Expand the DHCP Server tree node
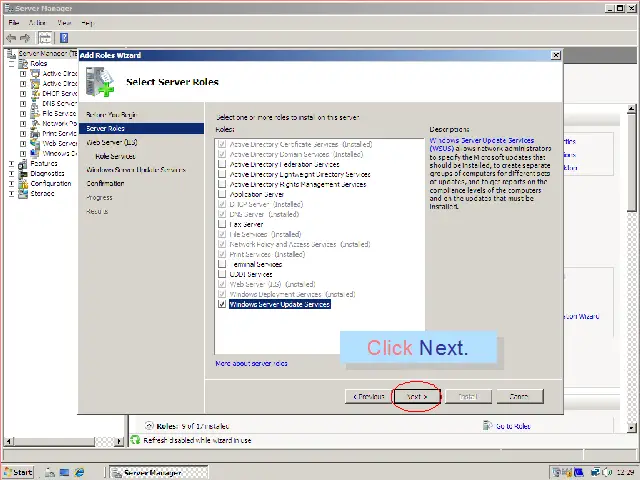Image resolution: width=640 pixels, height=480 pixels. pyautogui.click(x=23, y=93)
